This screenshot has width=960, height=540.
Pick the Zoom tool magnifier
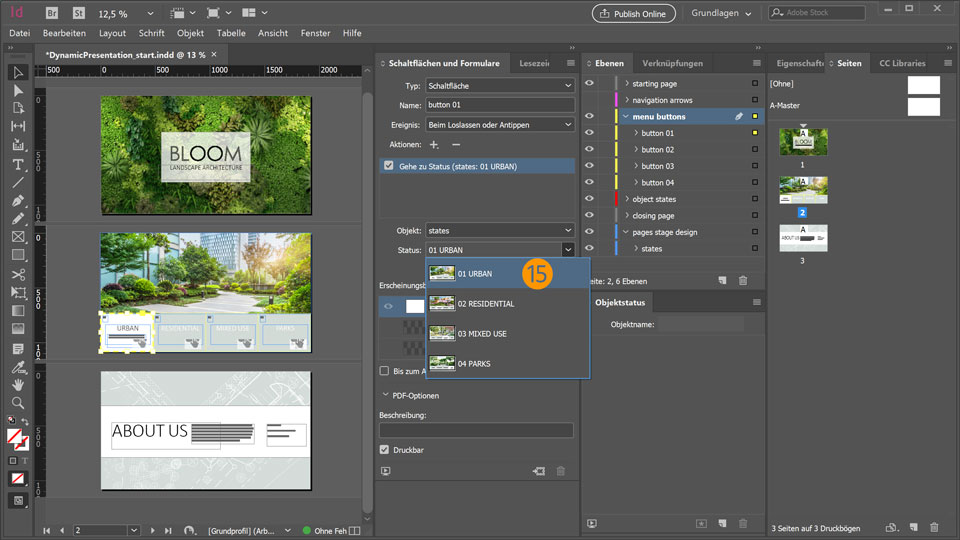point(18,403)
